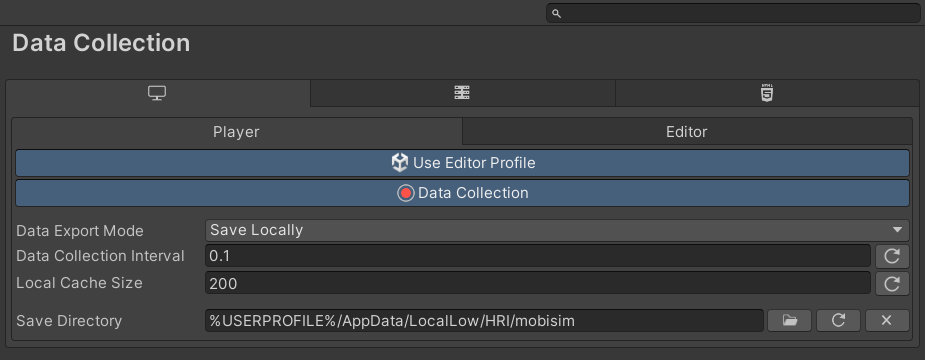Screen dimensions: 925x360
Task: Click the search magnifier icon
Action: coord(556,14)
